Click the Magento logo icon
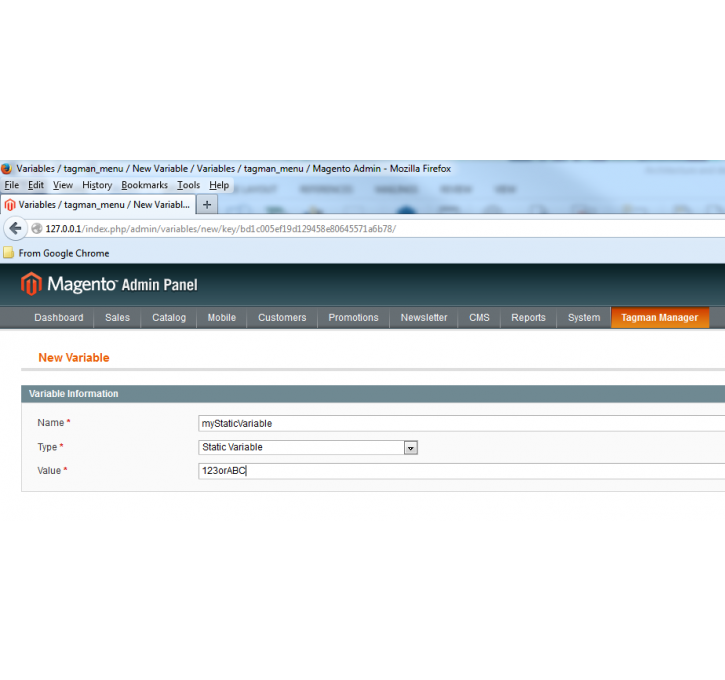The height and width of the screenshot is (680, 725). point(31,283)
